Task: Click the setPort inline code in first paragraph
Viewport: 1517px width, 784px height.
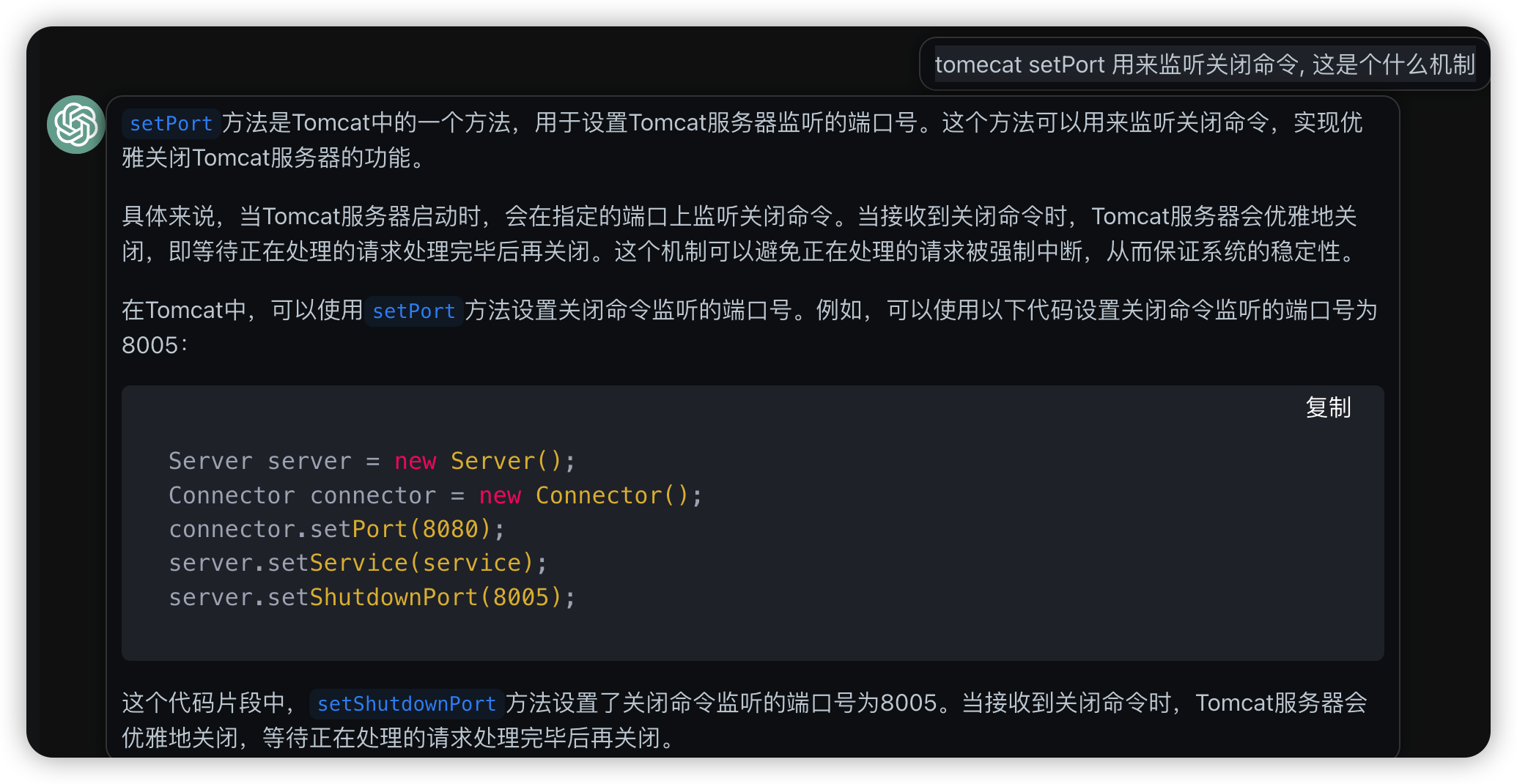Action: tap(171, 124)
